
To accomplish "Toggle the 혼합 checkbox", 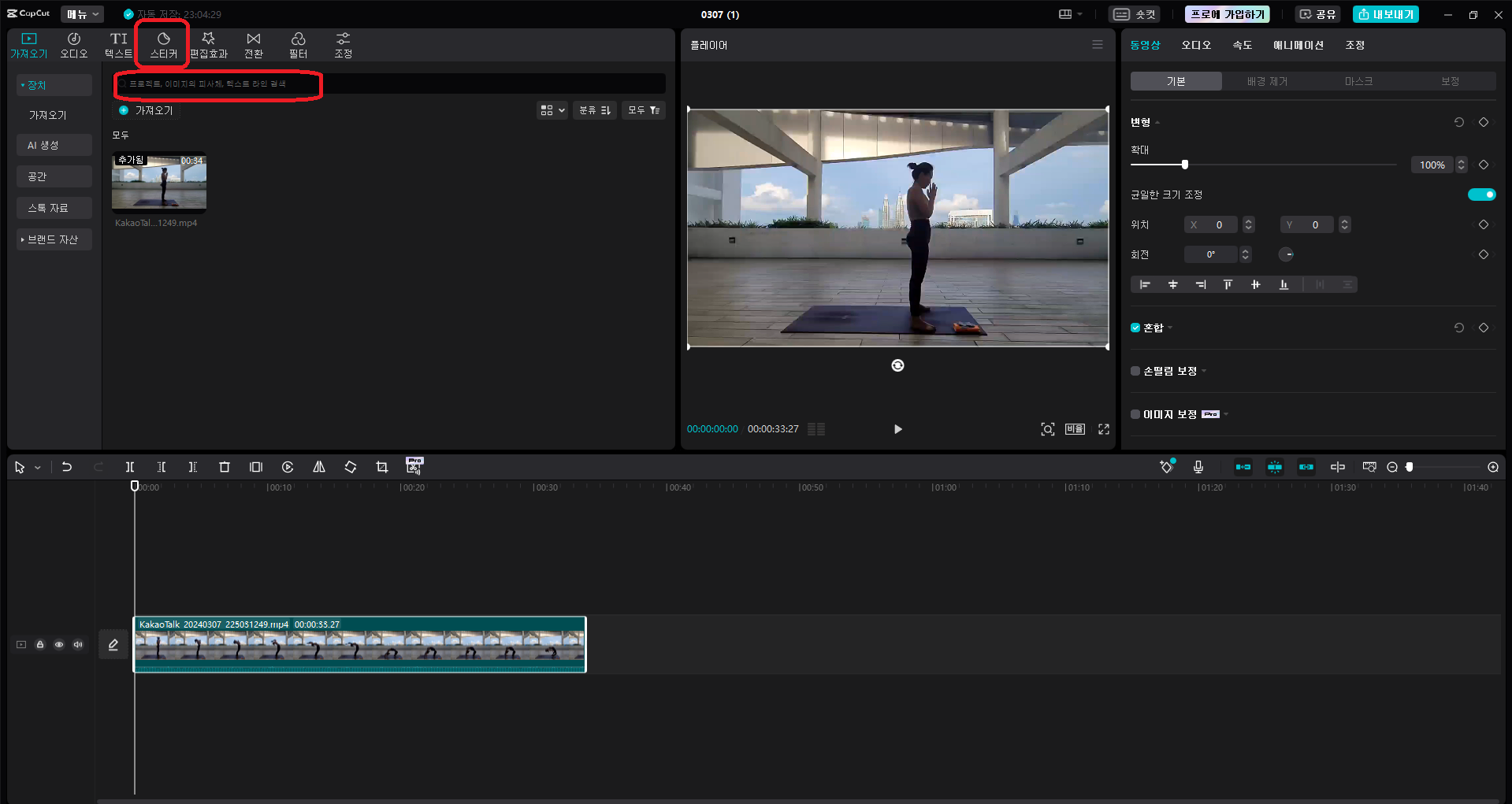I will coord(1135,328).
